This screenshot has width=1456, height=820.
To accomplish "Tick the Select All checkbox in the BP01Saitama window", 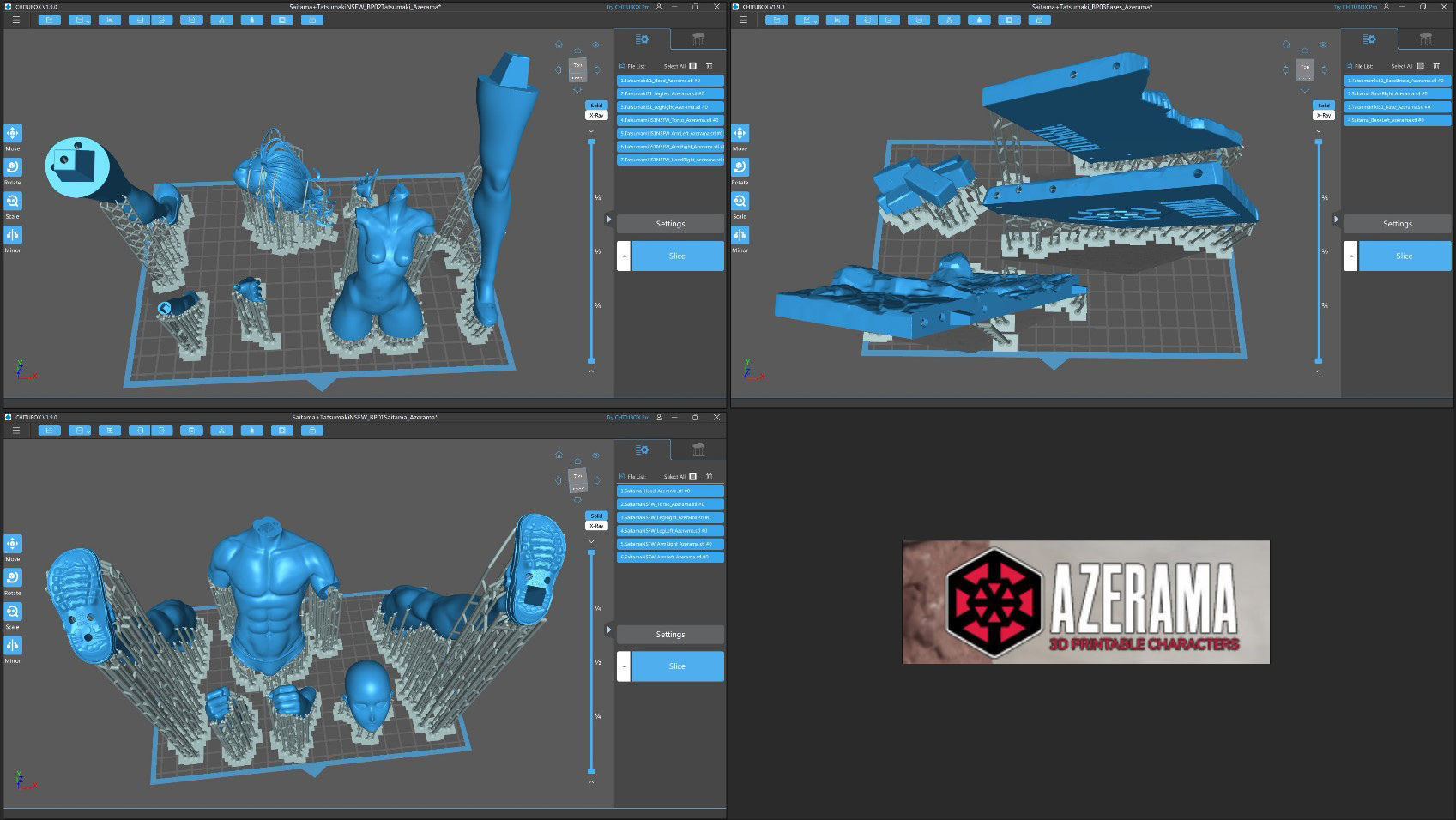I will tap(692, 476).
